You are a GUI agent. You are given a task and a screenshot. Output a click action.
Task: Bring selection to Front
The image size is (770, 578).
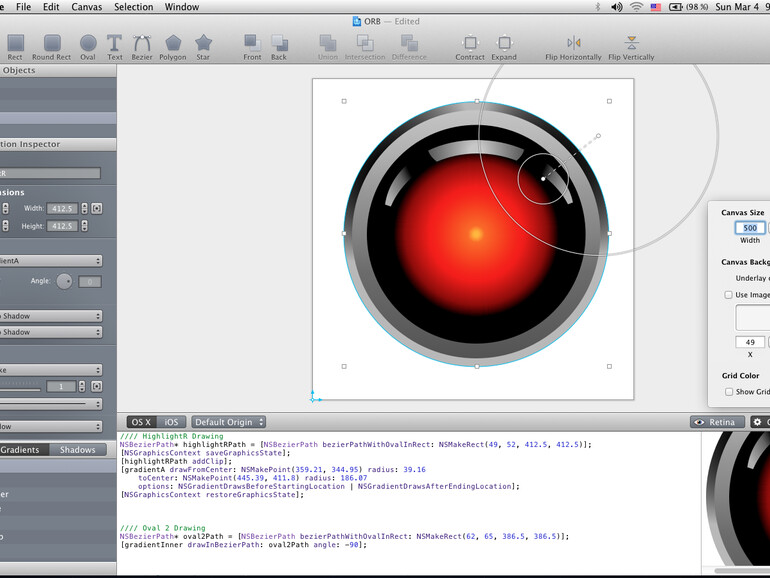coord(252,47)
